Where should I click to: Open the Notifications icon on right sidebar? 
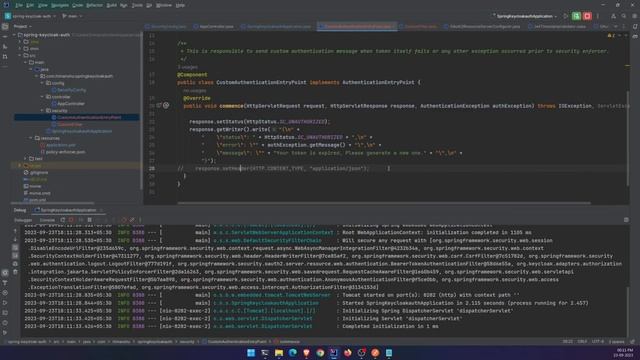coord(635,27)
